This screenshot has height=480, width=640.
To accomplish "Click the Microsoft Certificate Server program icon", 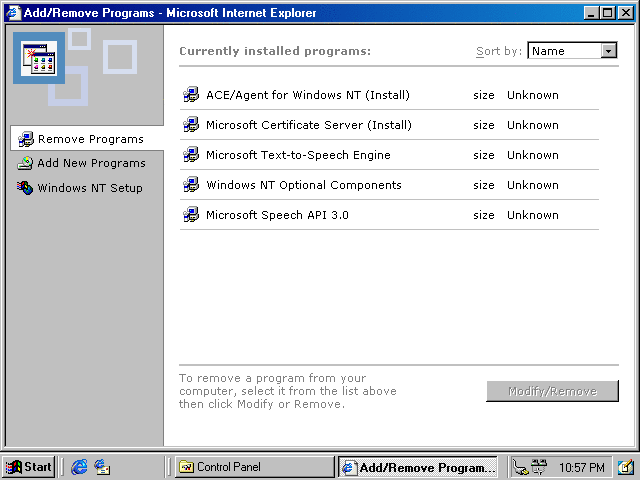I will coord(191,124).
